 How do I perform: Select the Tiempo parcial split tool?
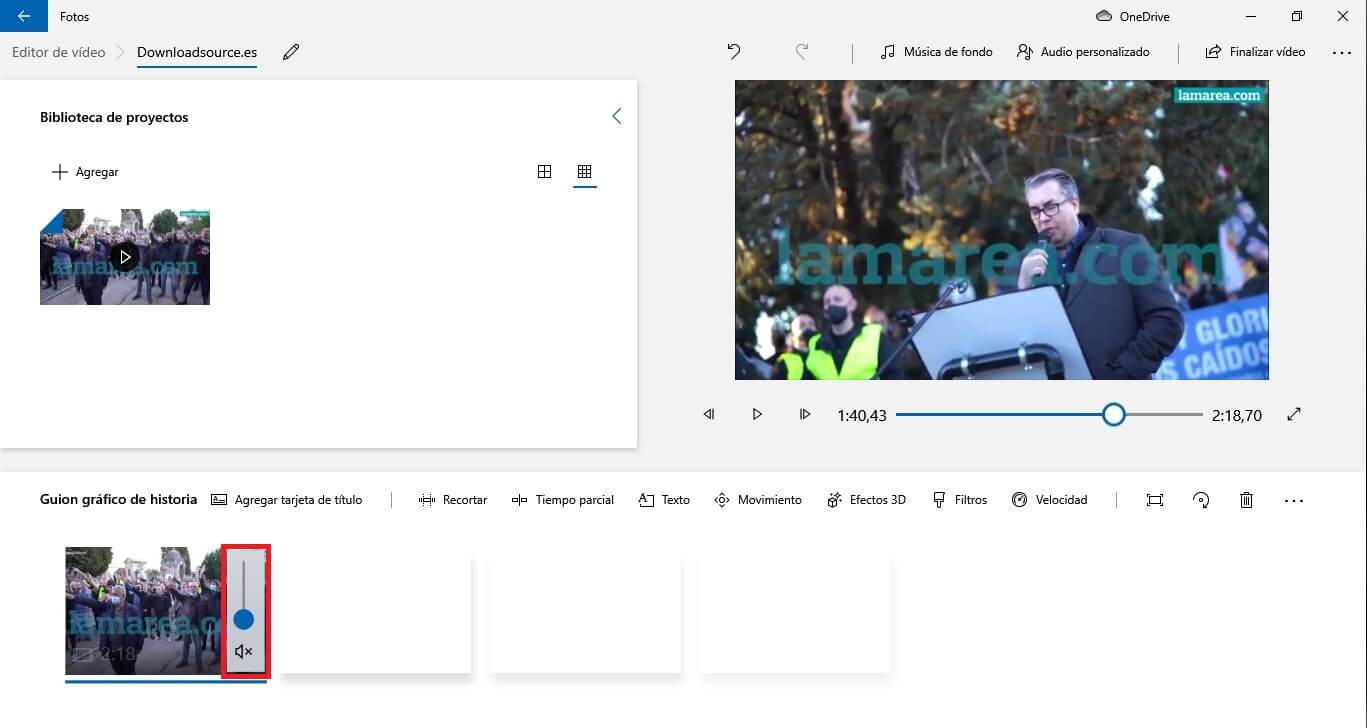(563, 500)
